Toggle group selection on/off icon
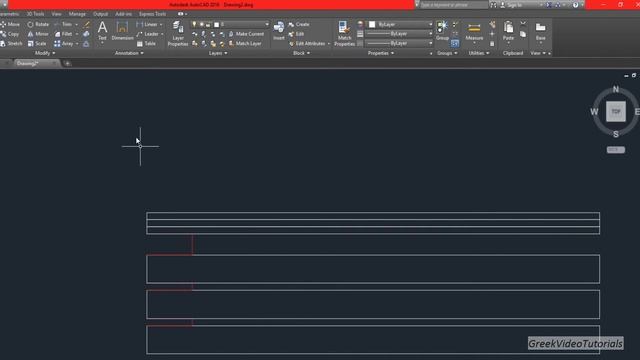 (x=455, y=43)
